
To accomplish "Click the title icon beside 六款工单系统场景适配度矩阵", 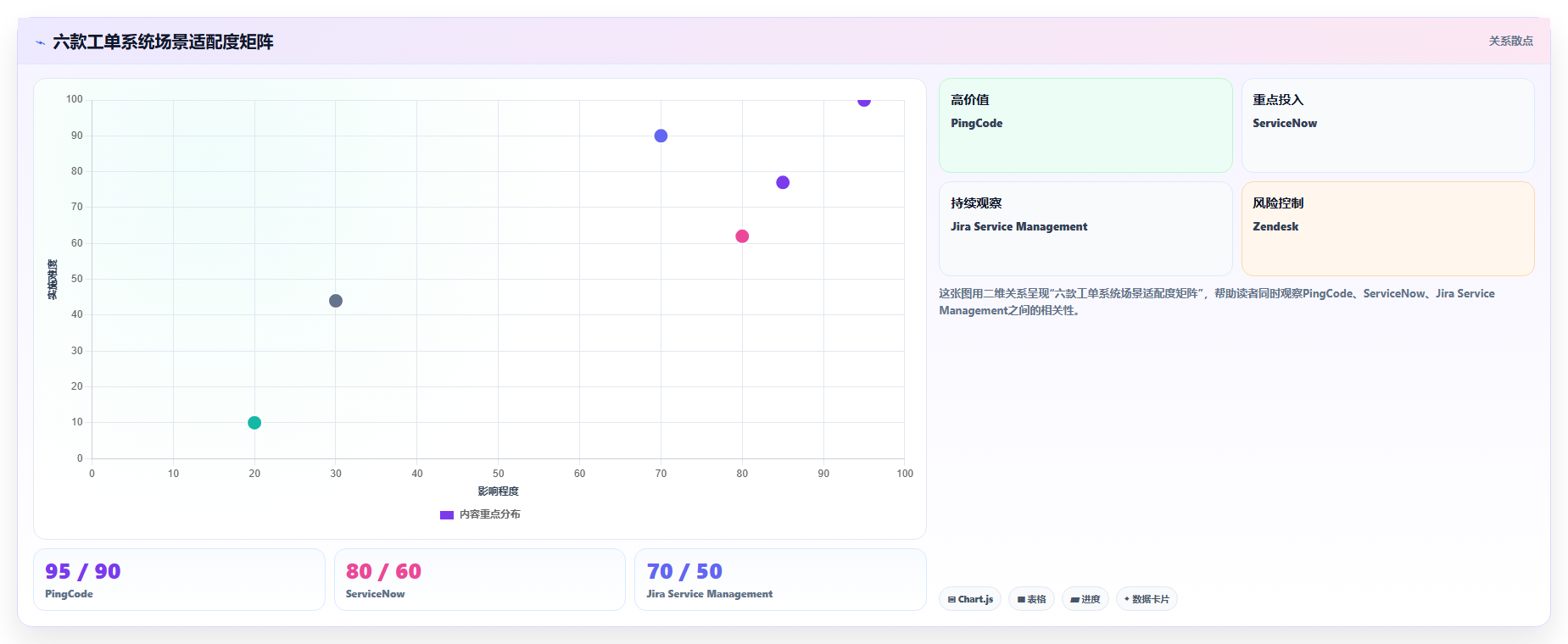I will tap(40, 42).
